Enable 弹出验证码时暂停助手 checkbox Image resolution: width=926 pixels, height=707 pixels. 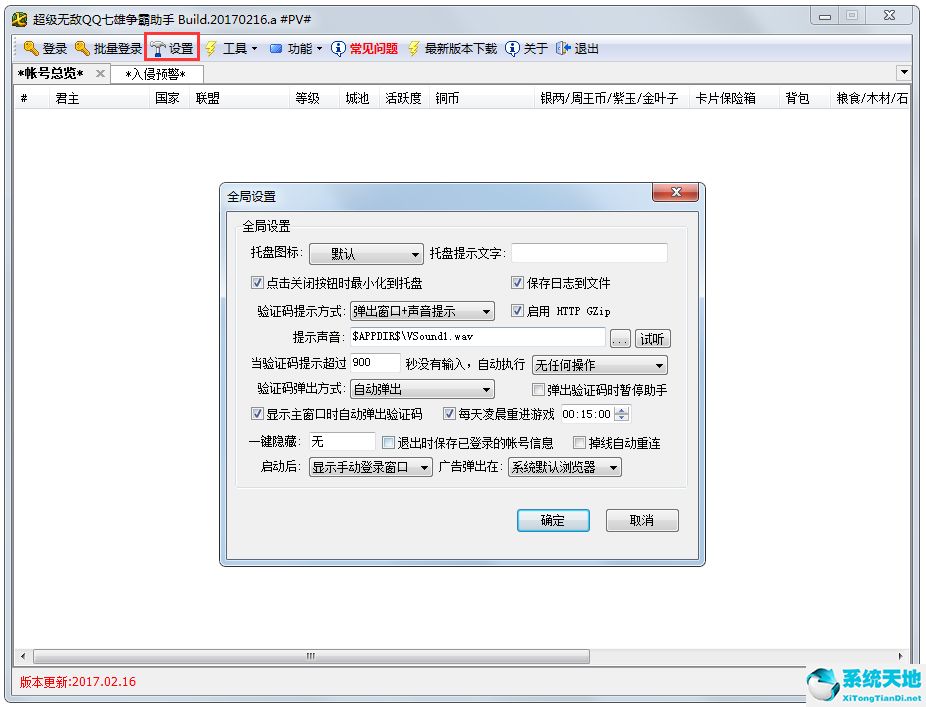click(538, 389)
